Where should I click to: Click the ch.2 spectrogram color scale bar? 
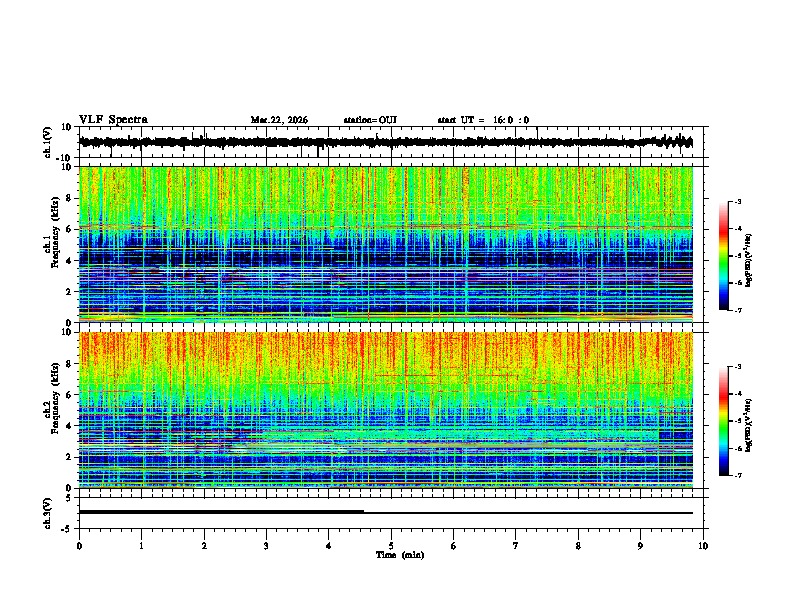coord(723,421)
